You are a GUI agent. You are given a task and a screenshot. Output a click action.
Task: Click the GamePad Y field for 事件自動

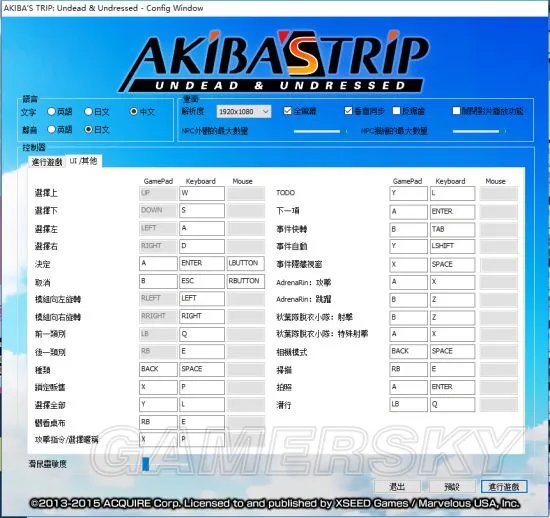(408, 246)
